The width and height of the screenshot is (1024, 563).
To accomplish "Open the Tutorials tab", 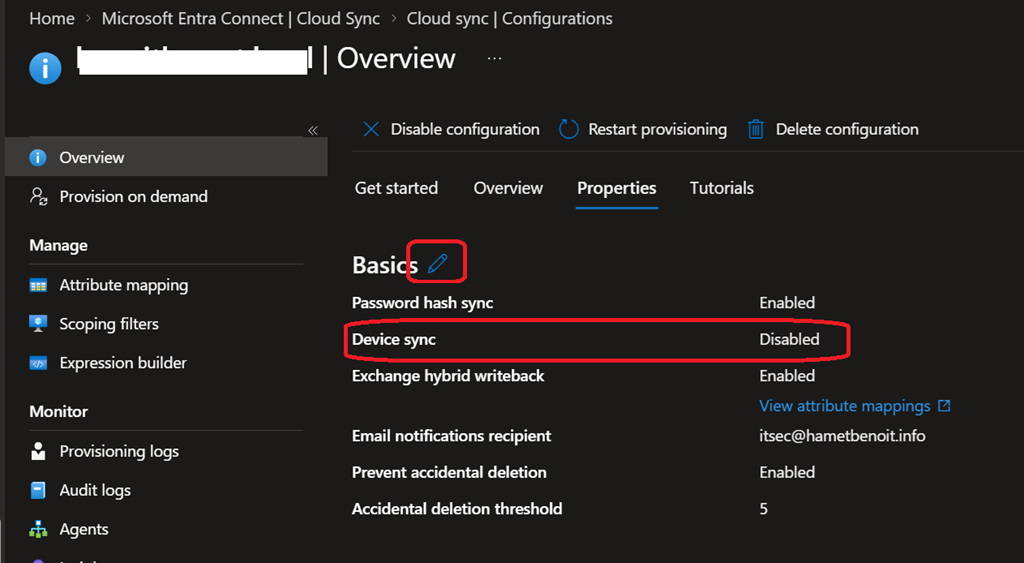I will [722, 188].
